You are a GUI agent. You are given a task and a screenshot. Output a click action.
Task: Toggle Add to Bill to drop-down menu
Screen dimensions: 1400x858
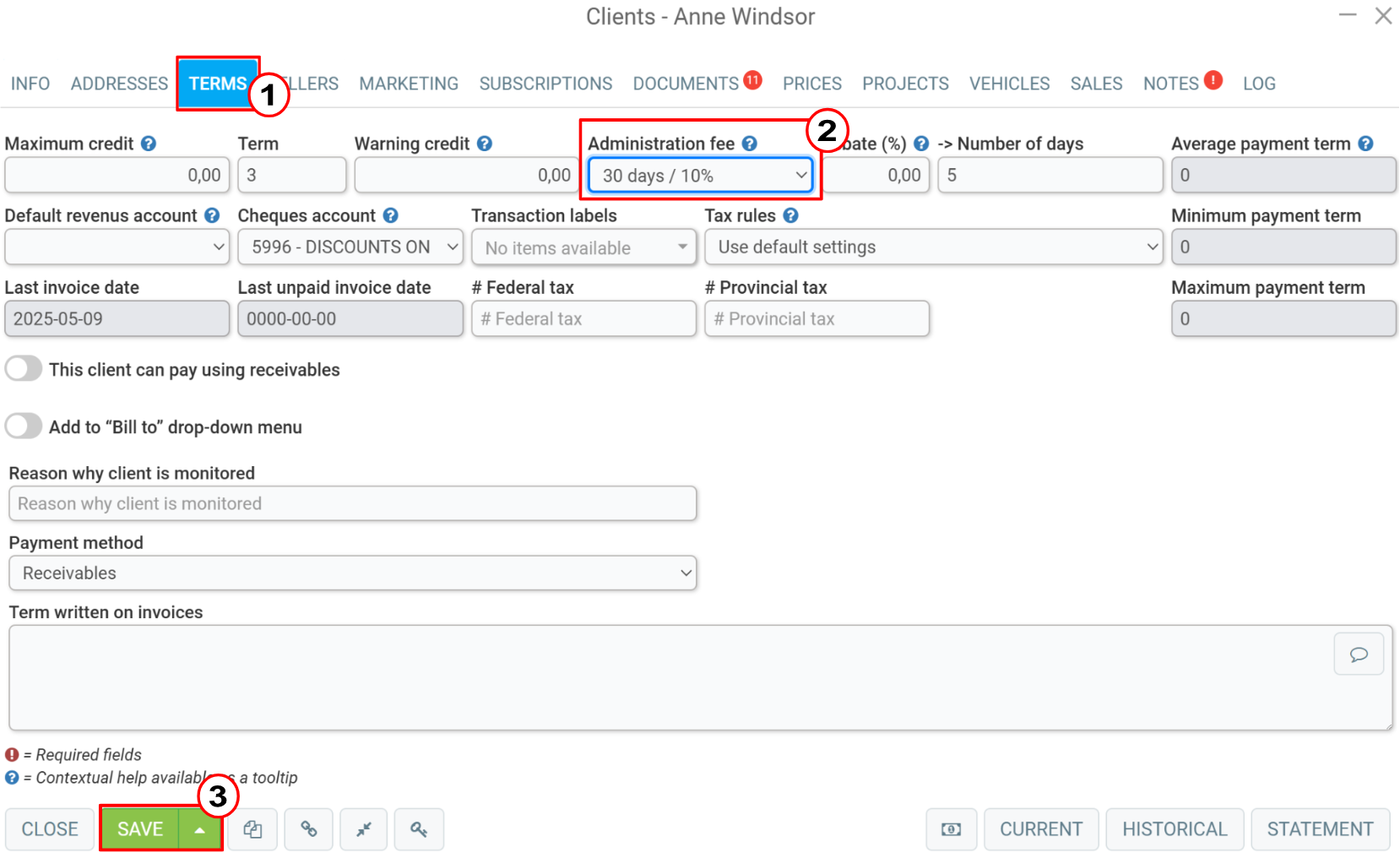coord(24,426)
